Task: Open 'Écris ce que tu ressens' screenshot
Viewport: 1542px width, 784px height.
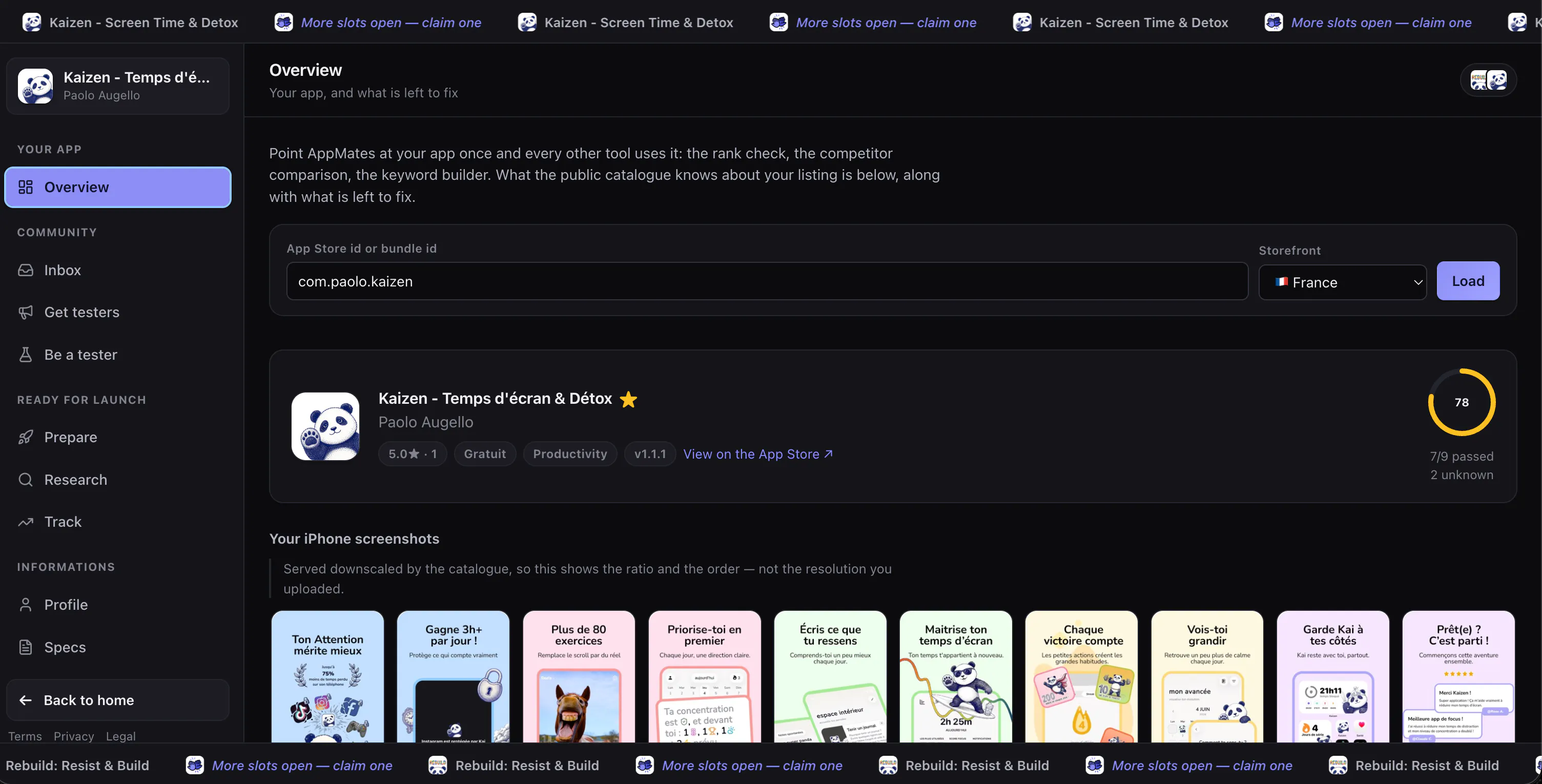Action: pyautogui.click(x=830, y=677)
